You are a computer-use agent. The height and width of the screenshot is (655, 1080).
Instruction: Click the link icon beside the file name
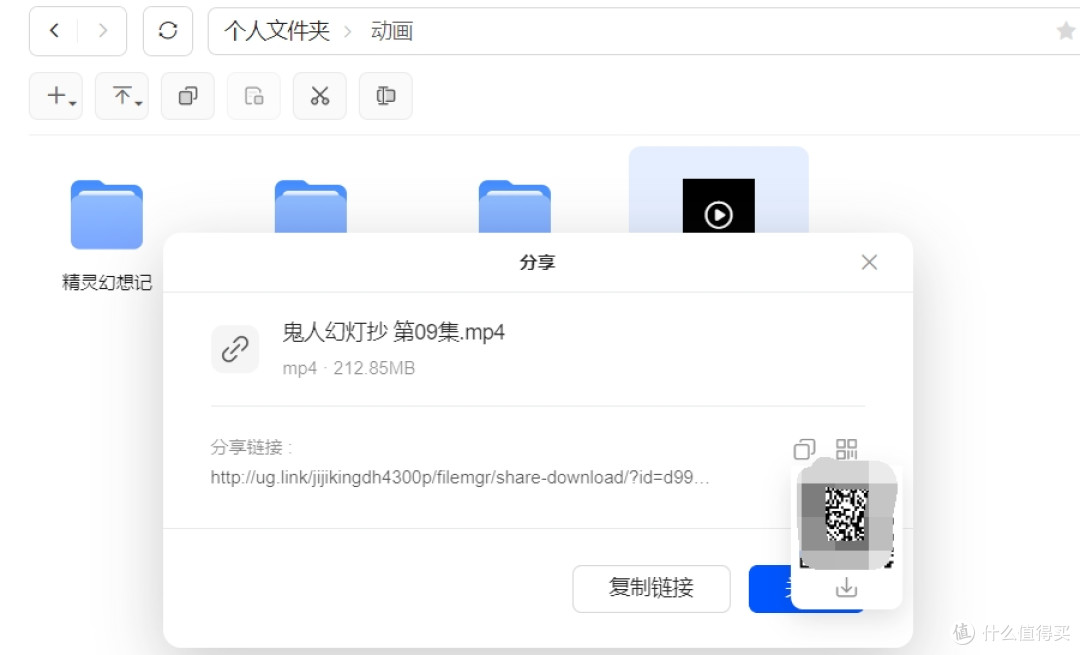(x=235, y=349)
